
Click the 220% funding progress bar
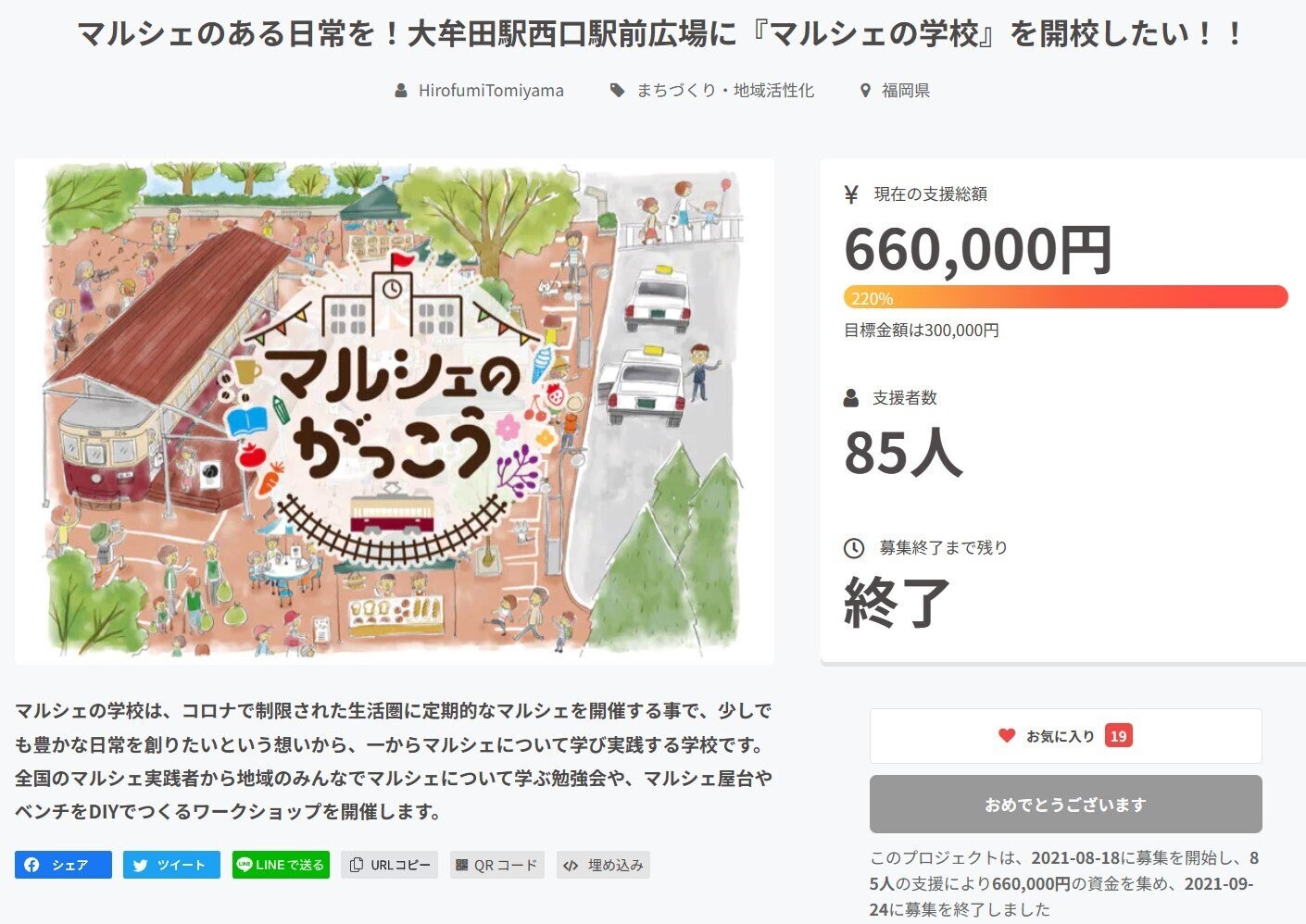[1065, 297]
